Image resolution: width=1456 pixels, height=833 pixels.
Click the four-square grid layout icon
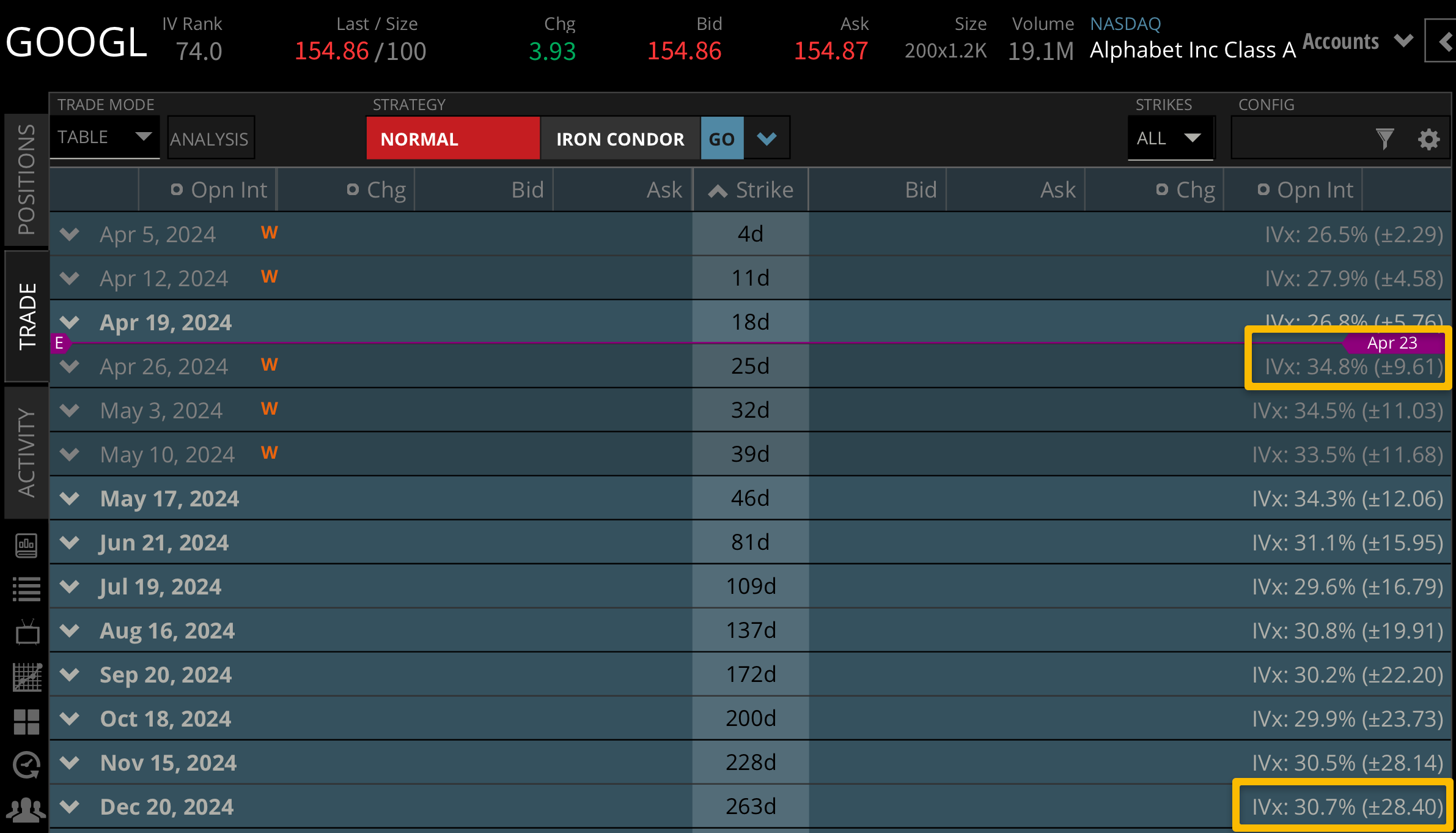tap(26, 722)
